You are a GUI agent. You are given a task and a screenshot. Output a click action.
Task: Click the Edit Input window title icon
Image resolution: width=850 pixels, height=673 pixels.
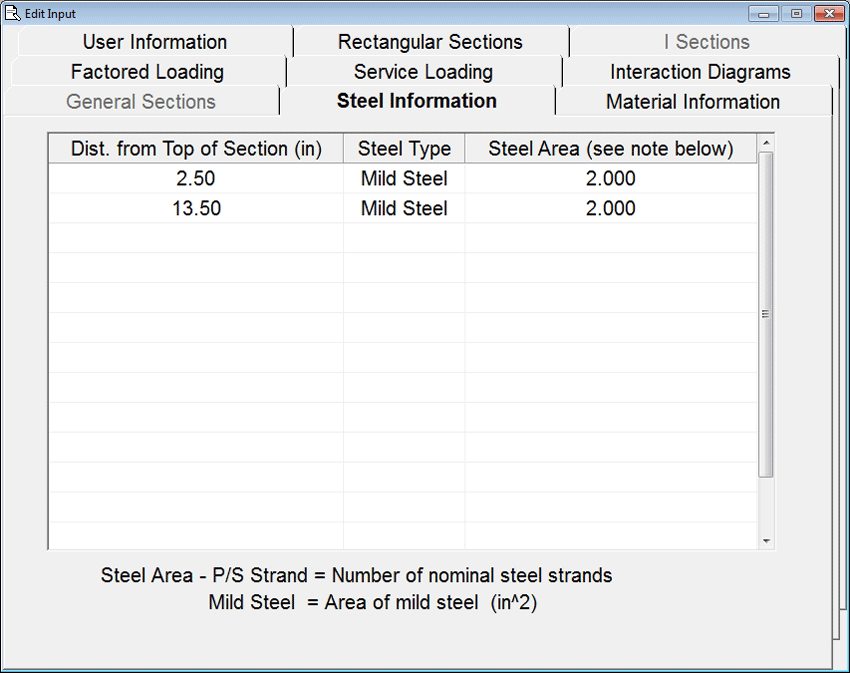(x=13, y=13)
